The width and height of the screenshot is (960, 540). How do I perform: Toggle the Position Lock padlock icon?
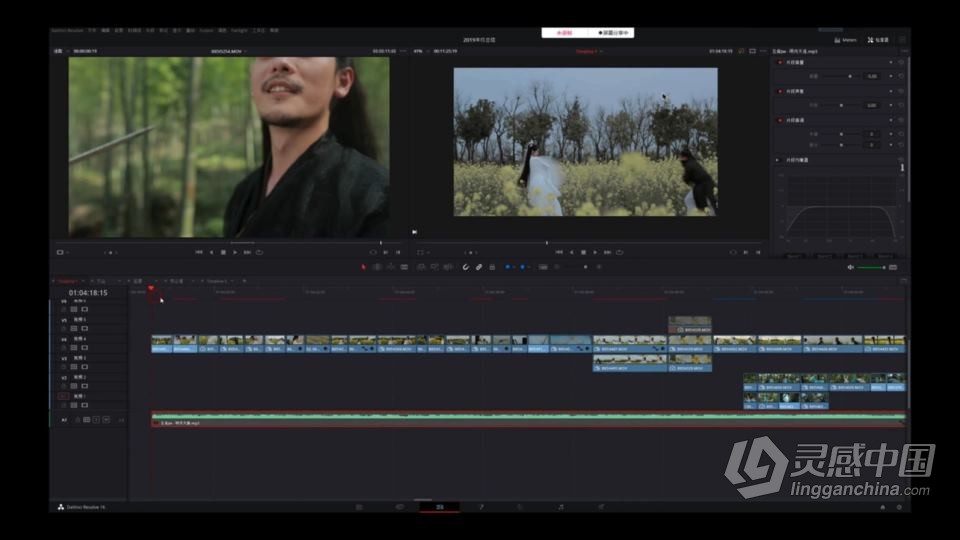click(x=492, y=267)
